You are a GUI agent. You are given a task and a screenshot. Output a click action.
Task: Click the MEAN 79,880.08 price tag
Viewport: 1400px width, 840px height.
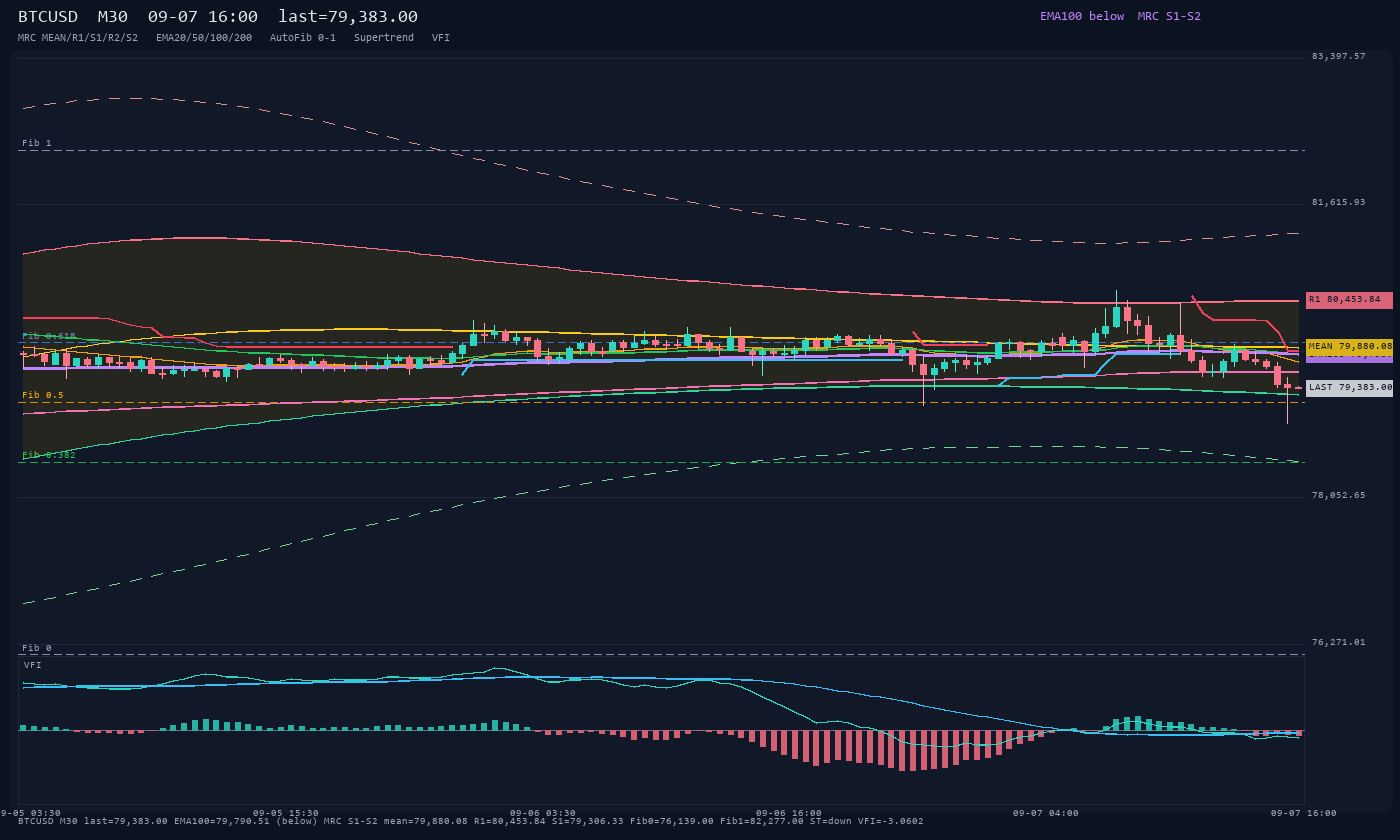click(x=1349, y=346)
